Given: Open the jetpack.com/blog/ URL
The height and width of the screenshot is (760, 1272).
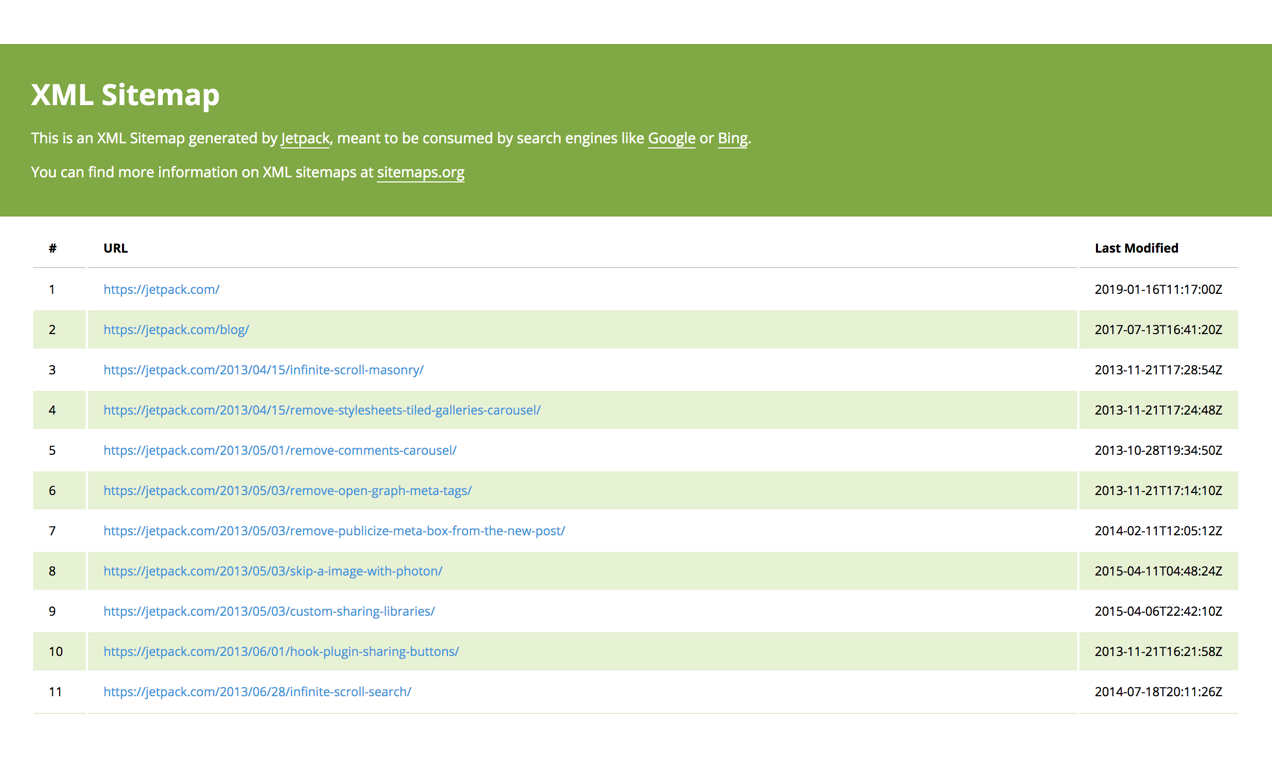Looking at the screenshot, I should 176,329.
